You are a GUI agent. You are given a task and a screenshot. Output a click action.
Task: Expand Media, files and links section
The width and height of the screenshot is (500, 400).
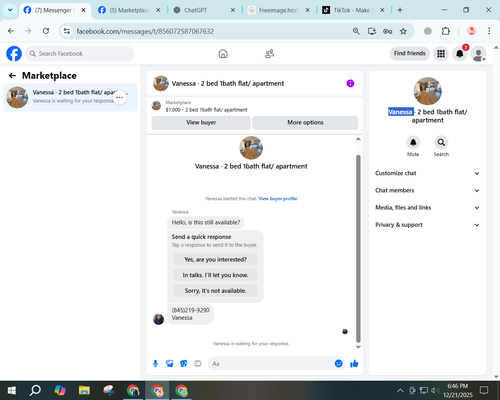[428, 208]
